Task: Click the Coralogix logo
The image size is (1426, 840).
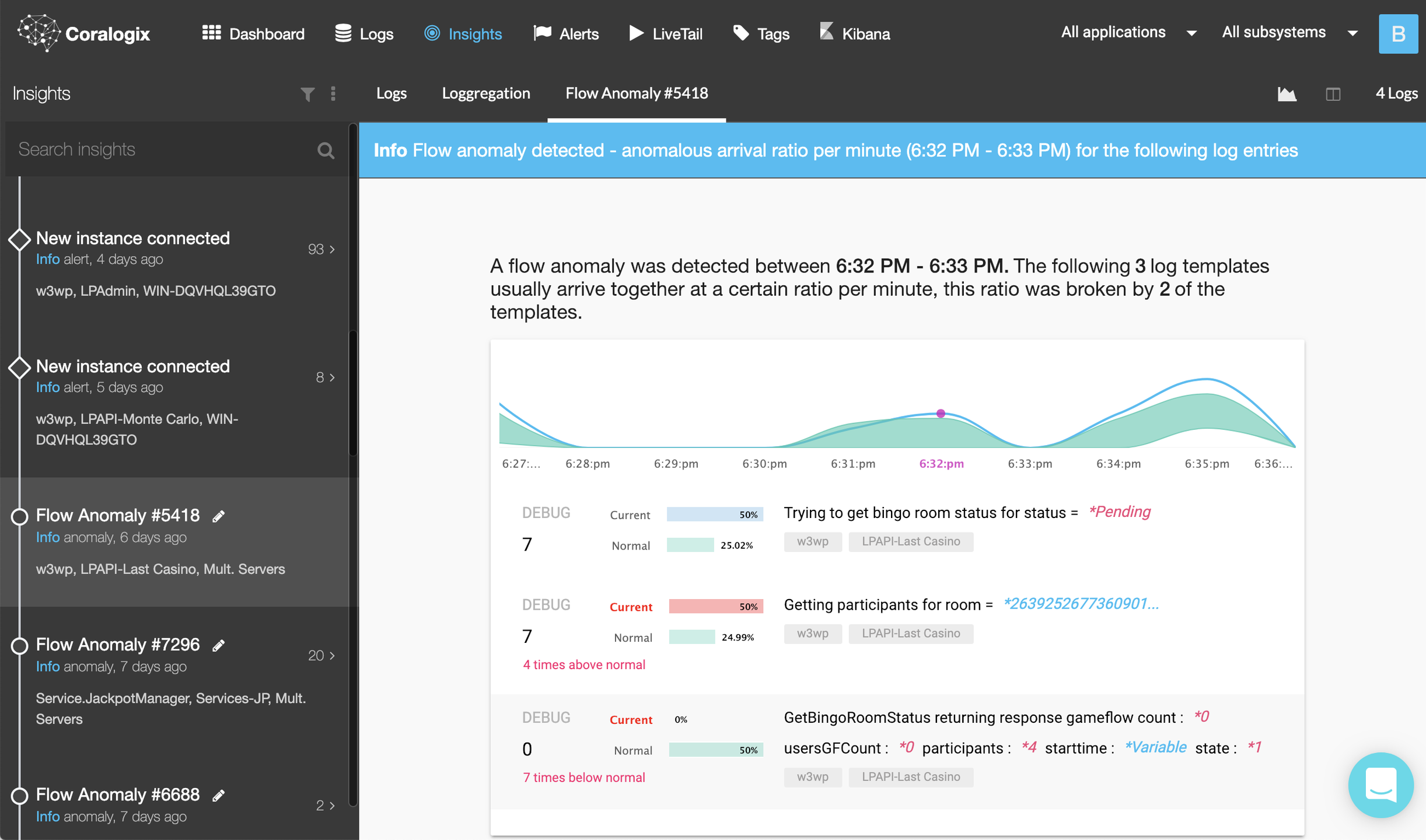Action: click(x=84, y=33)
